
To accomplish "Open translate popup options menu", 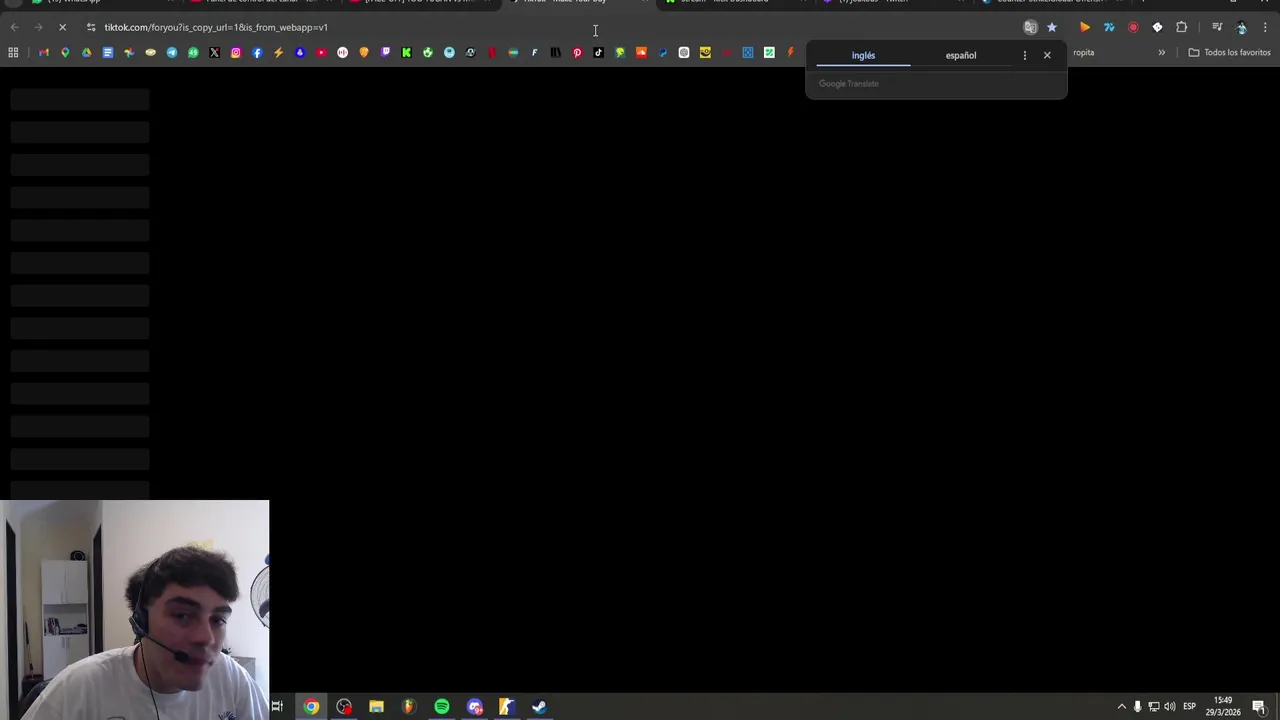I will [x=1024, y=55].
